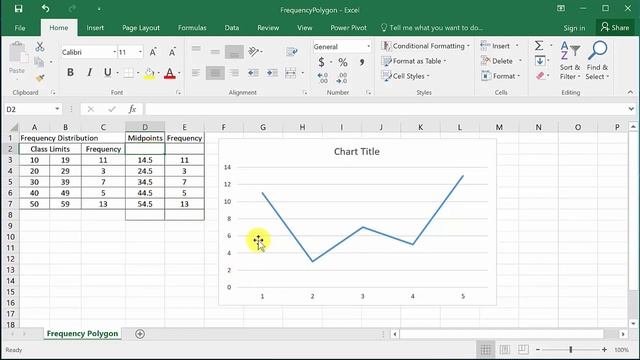This screenshot has height=360, width=640.
Task: Click the Insert Function fx icon
Action: (x=132, y=109)
